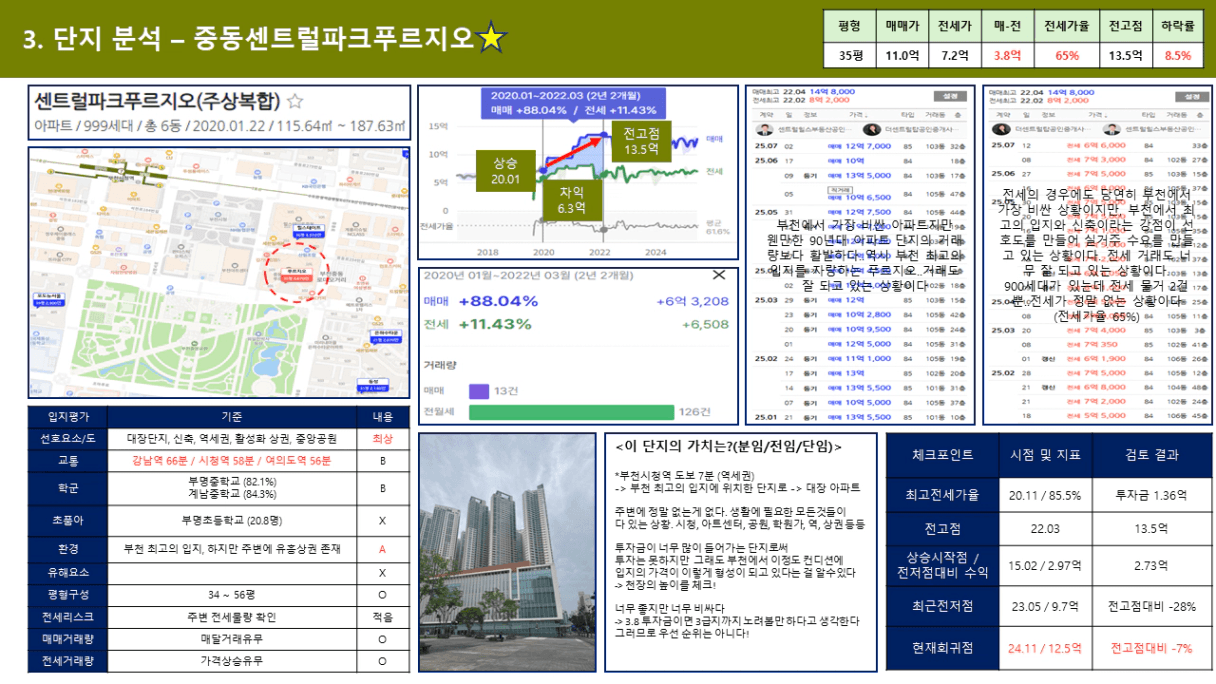
Task: Click the +11.43% 전세 change value
Action: pos(494,324)
